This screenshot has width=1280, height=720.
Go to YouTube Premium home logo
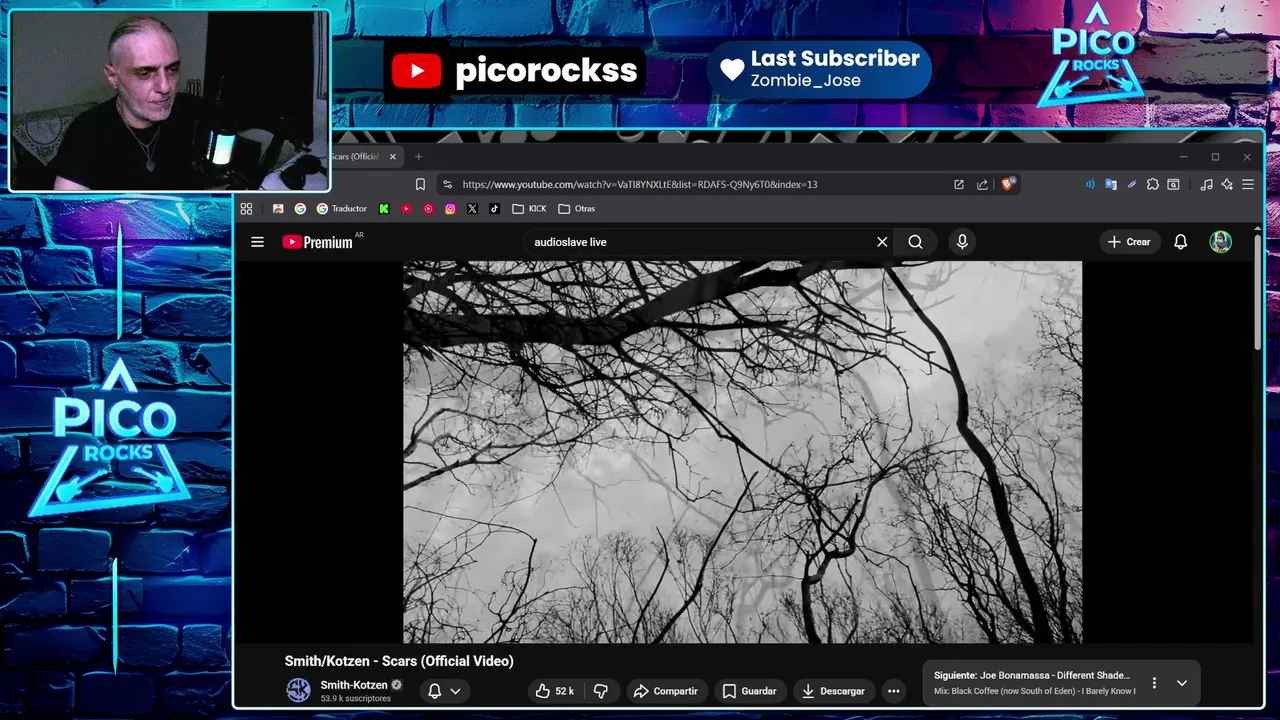(x=318, y=242)
